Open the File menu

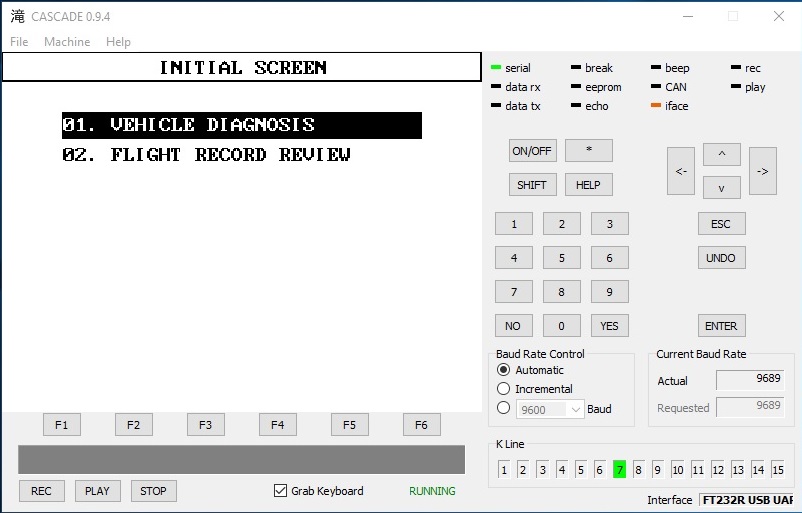[x=19, y=42]
